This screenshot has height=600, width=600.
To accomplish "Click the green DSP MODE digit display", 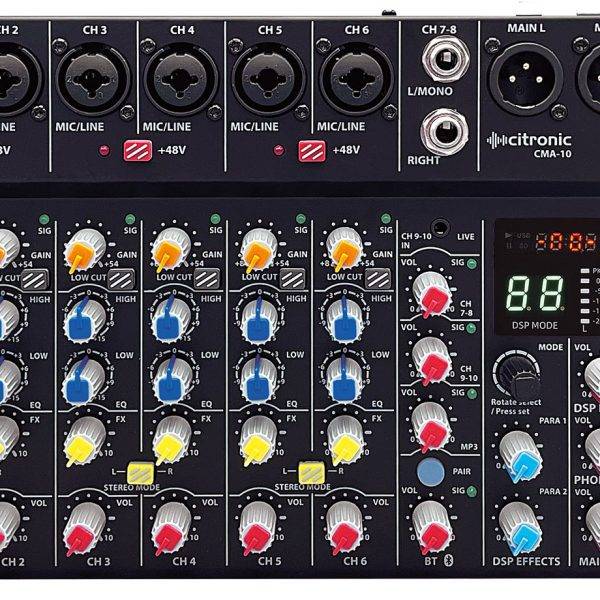I will (535, 293).
